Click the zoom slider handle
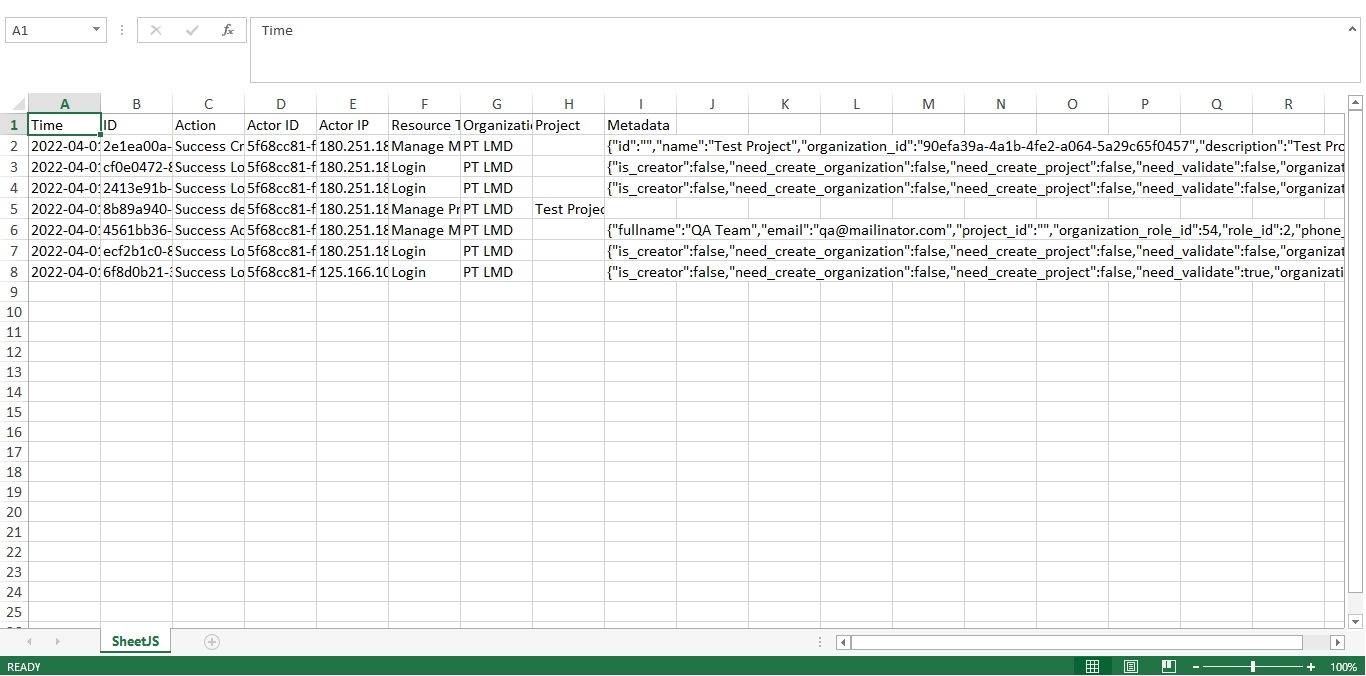 click(x=1253, y=667)
